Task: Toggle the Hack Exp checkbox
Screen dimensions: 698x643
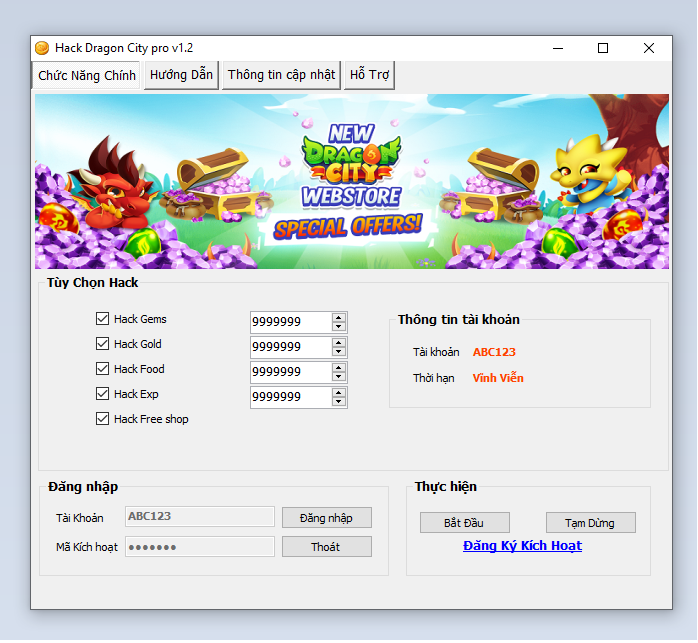Action: [x=102, y=394]
